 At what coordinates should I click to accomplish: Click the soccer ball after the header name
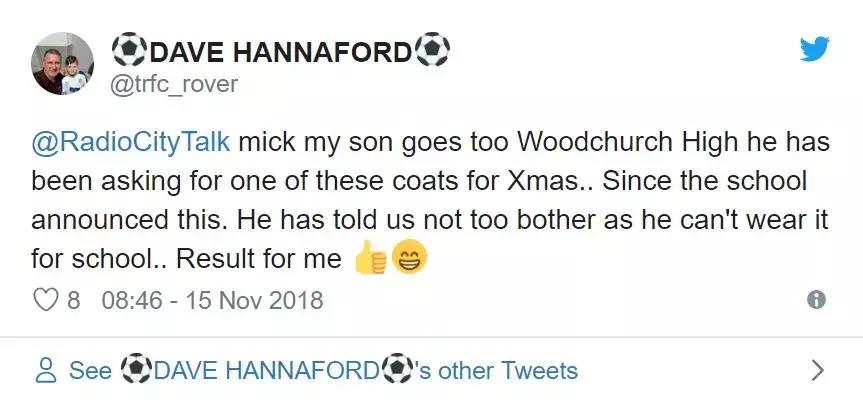432,49
